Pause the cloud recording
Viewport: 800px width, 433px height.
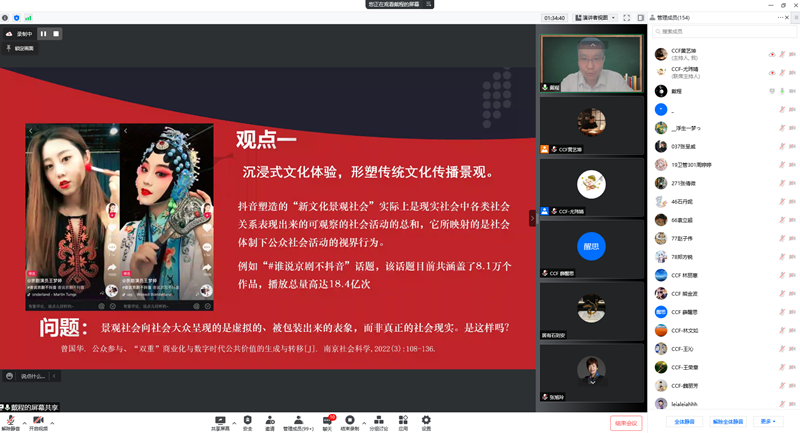click(x=43, y=34)
